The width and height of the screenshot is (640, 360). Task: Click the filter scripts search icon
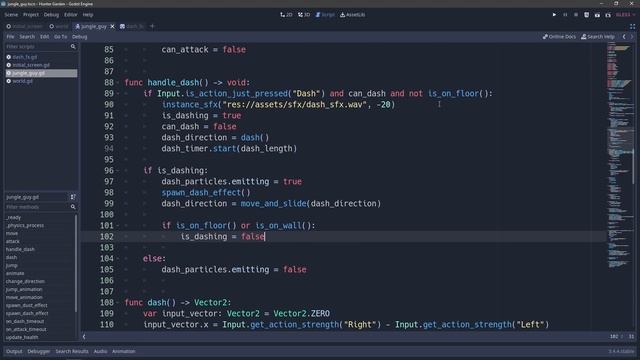73,47
